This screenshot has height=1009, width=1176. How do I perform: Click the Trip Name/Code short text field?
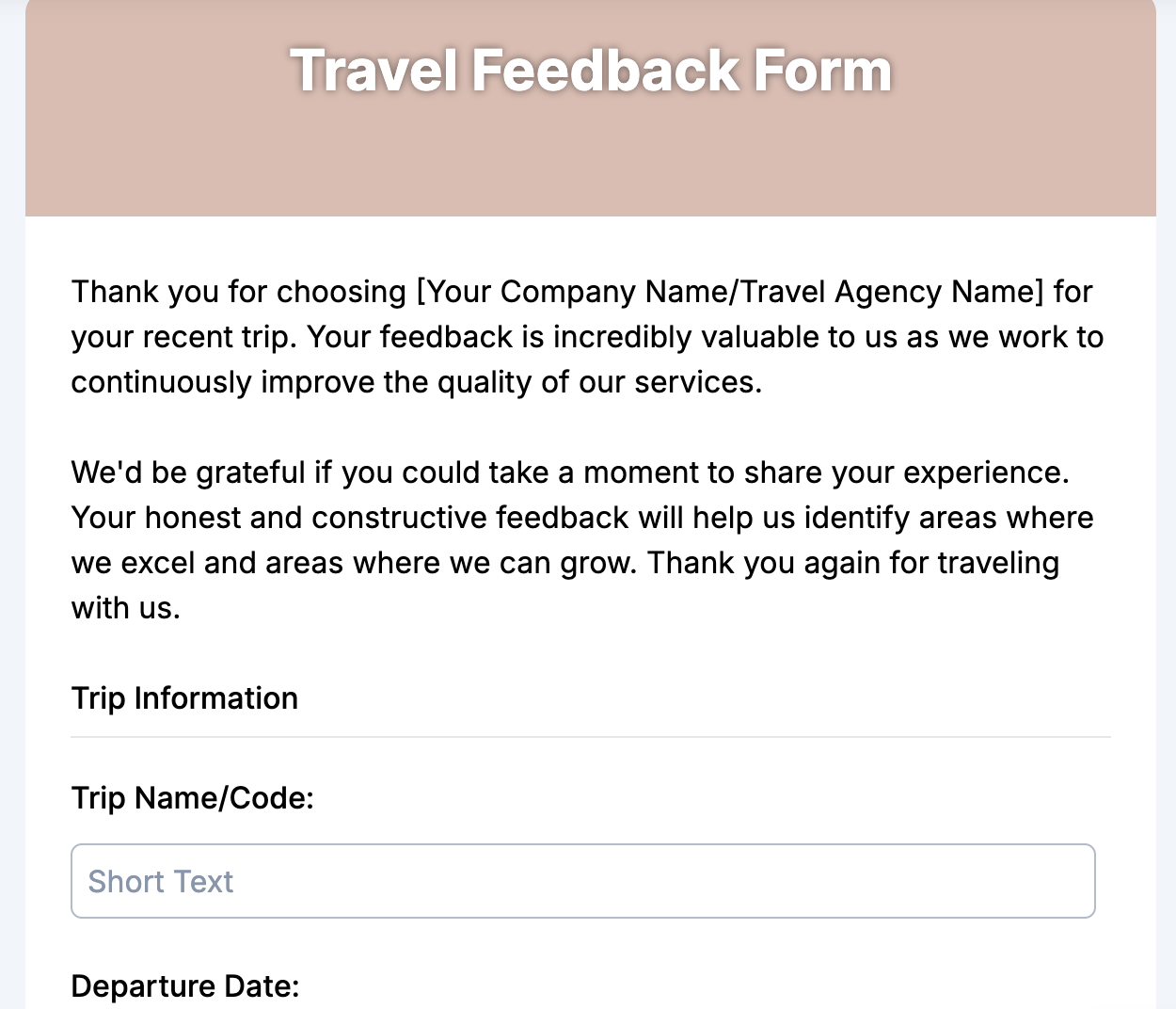[x=583, y=880]
